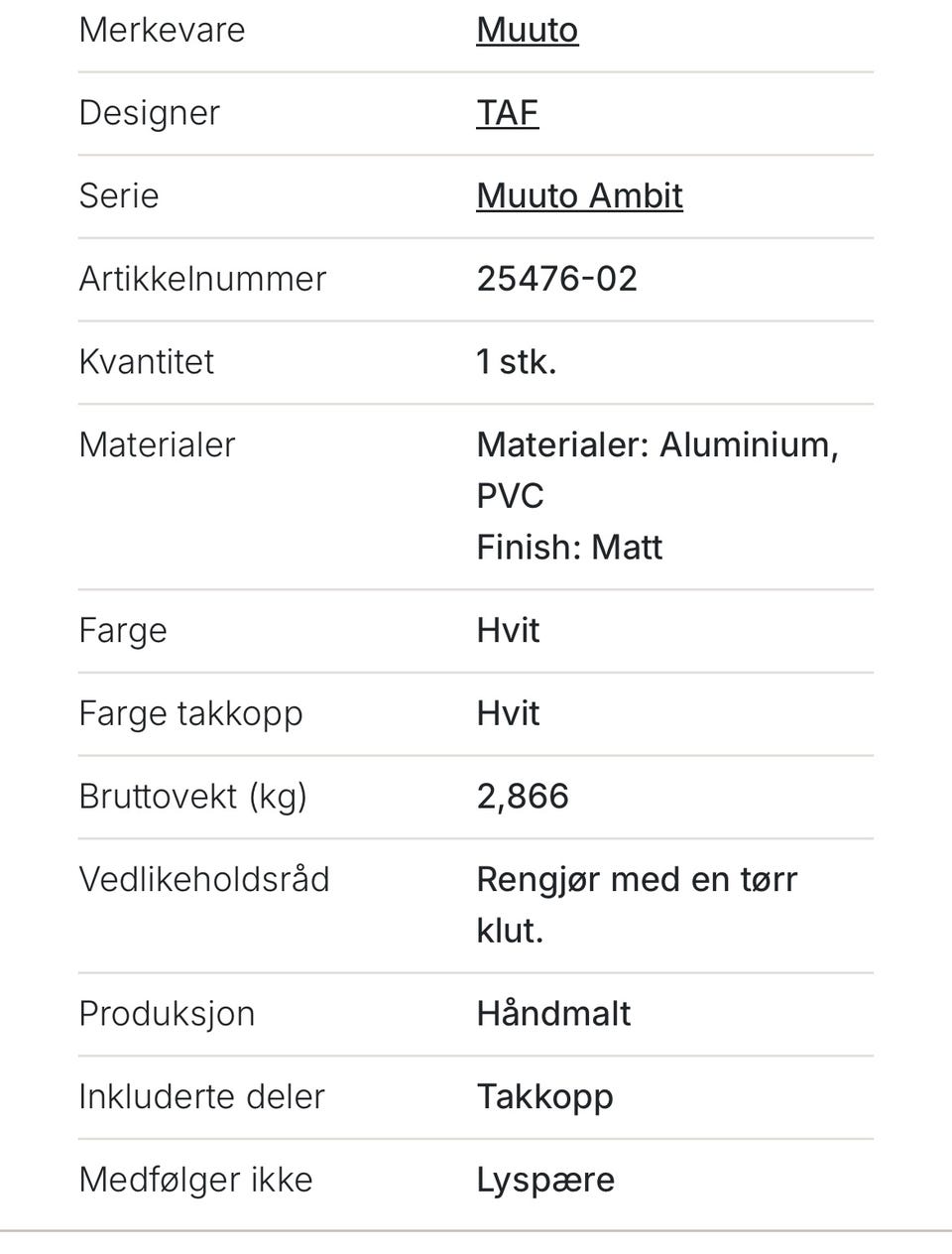Click the Rengjør med en tørr klut text
The height and width of the screenshot is (1254, 952).
(637, 905)
